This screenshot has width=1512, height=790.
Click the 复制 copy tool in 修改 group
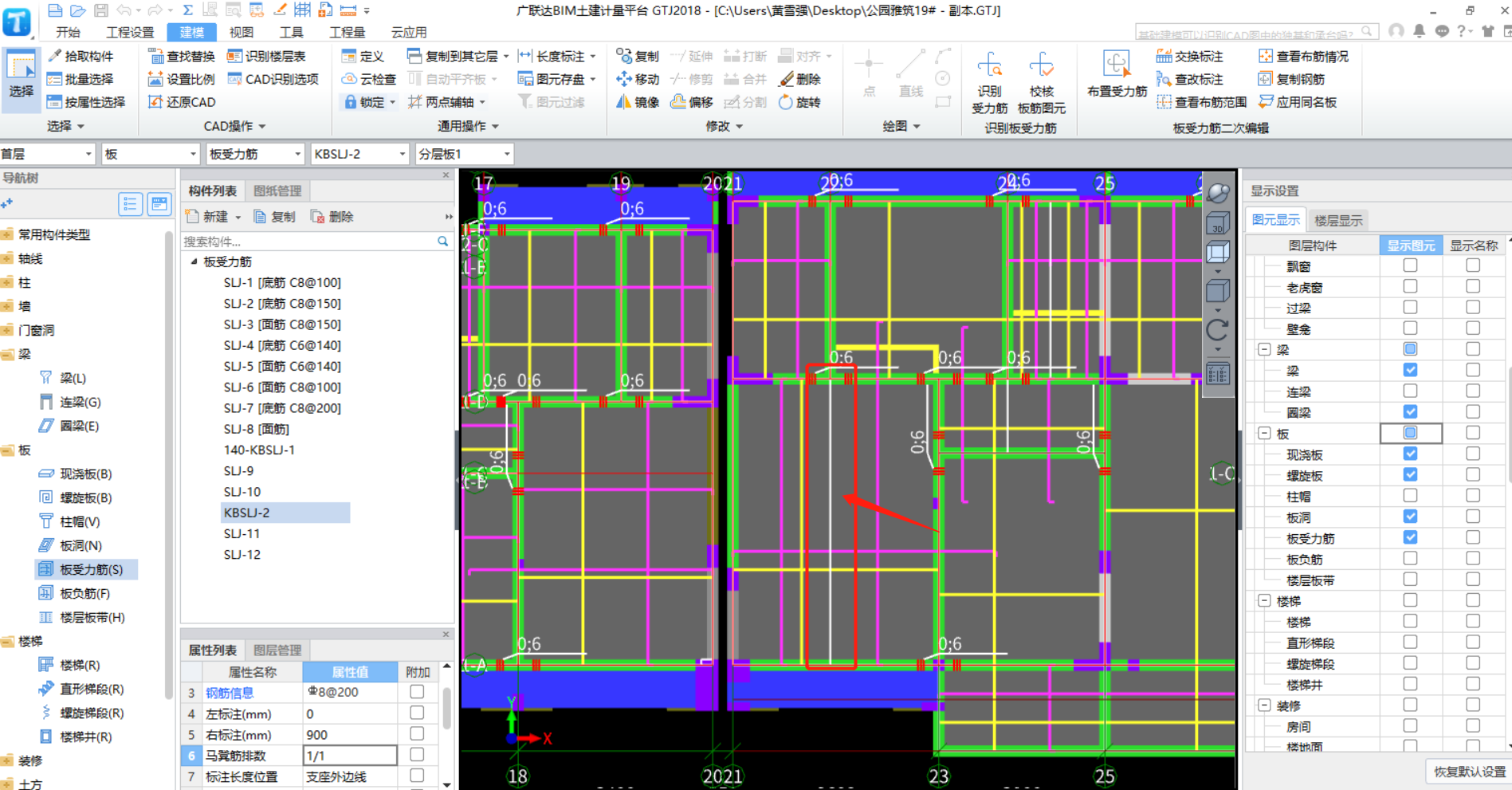coord(638,56)
